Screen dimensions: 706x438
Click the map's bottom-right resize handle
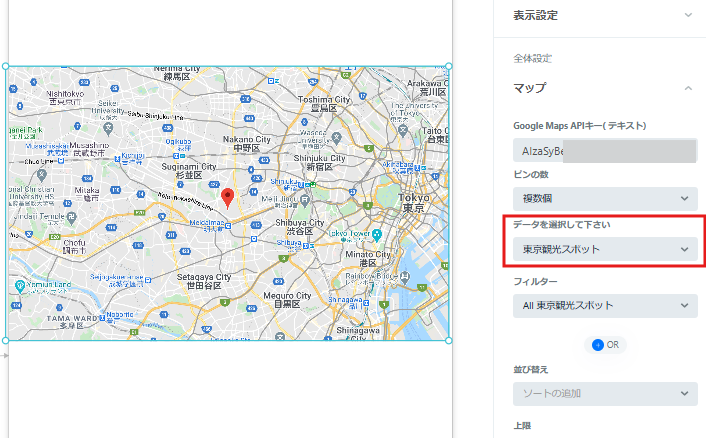point(448,340)
